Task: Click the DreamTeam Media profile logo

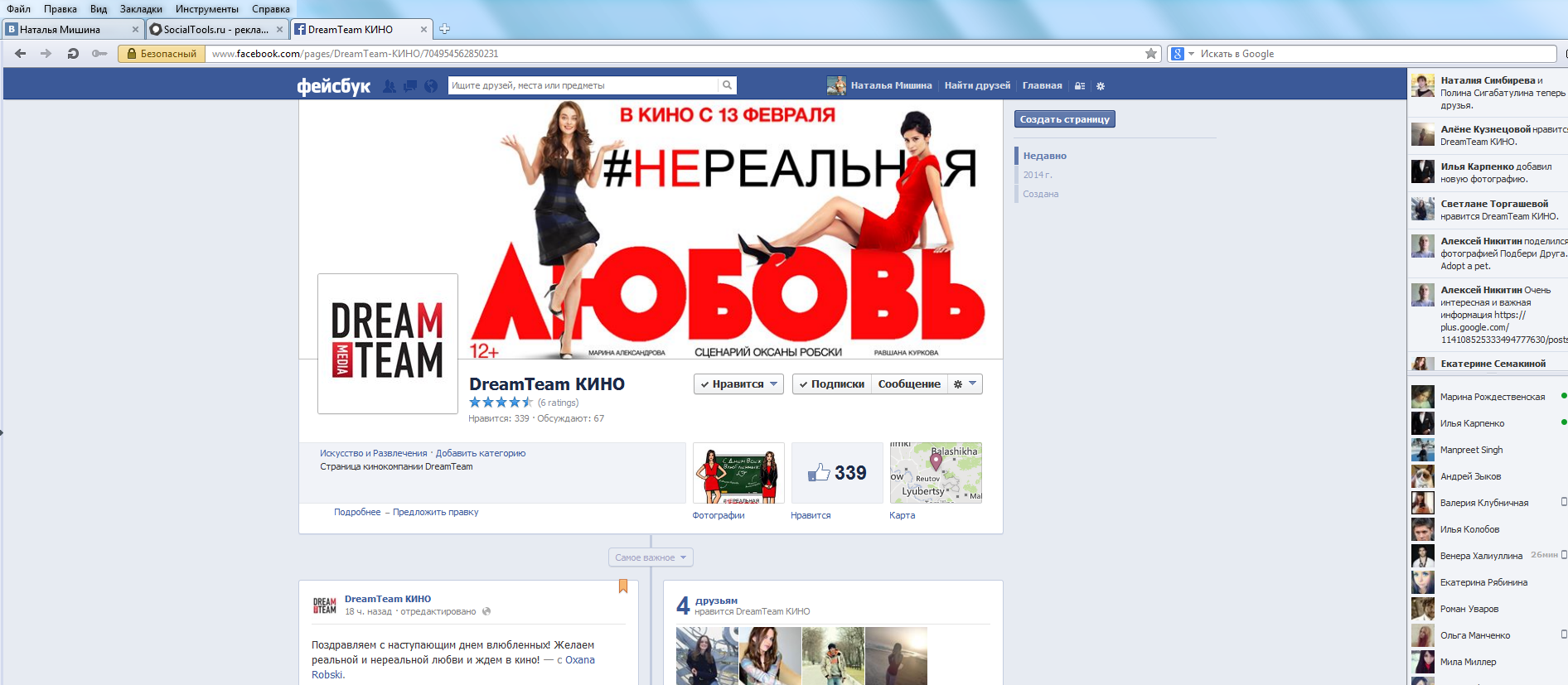Action: click(x=388, y=344)
